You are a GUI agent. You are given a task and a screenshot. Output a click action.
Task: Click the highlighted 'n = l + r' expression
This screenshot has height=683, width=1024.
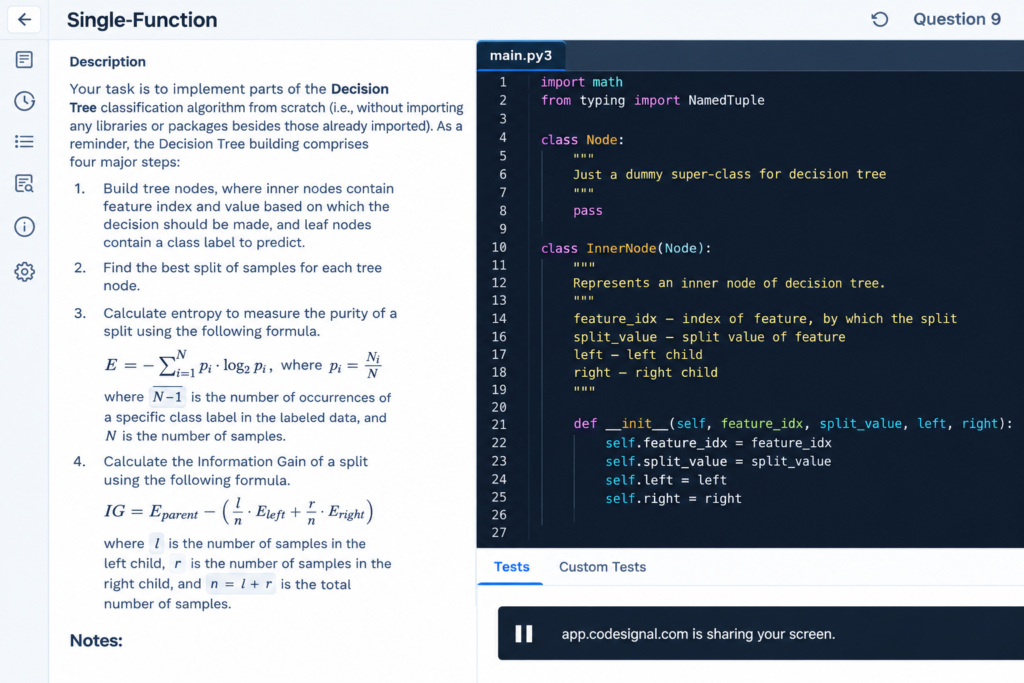pyautogui.click(x=240, y=584)
